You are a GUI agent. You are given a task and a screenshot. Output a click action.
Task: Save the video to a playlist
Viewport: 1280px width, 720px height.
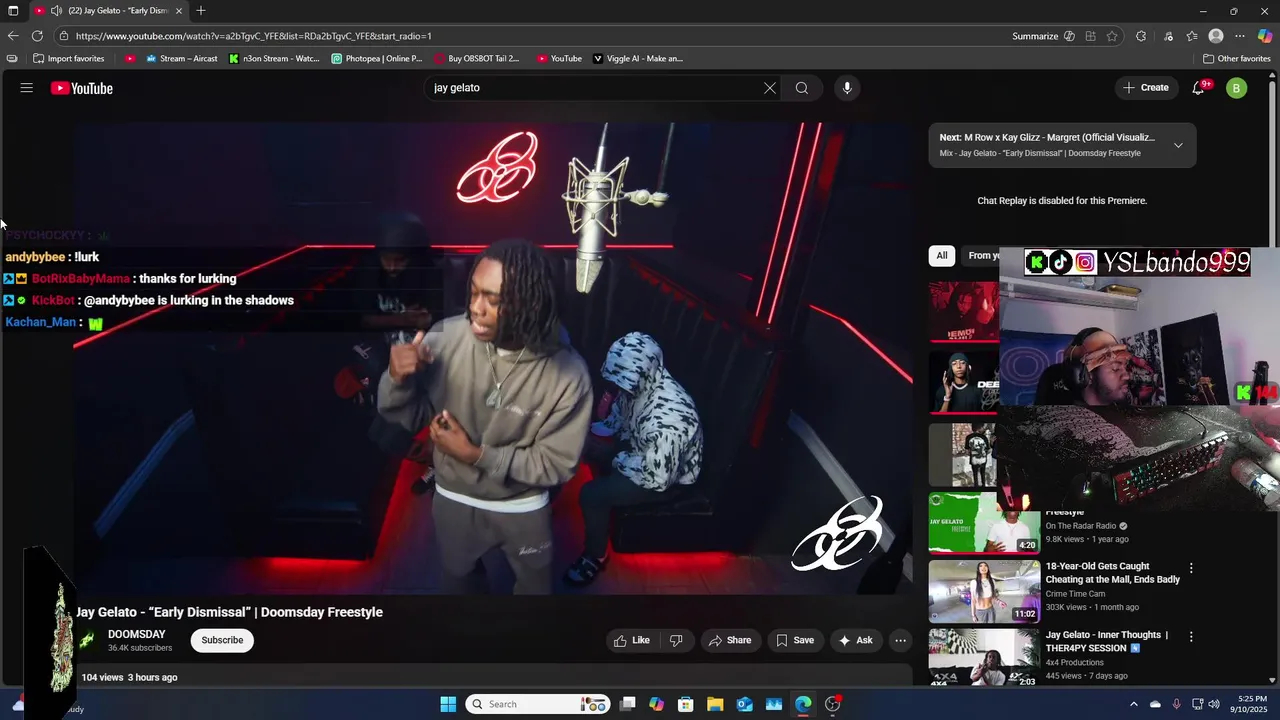[x=795, y=640]
